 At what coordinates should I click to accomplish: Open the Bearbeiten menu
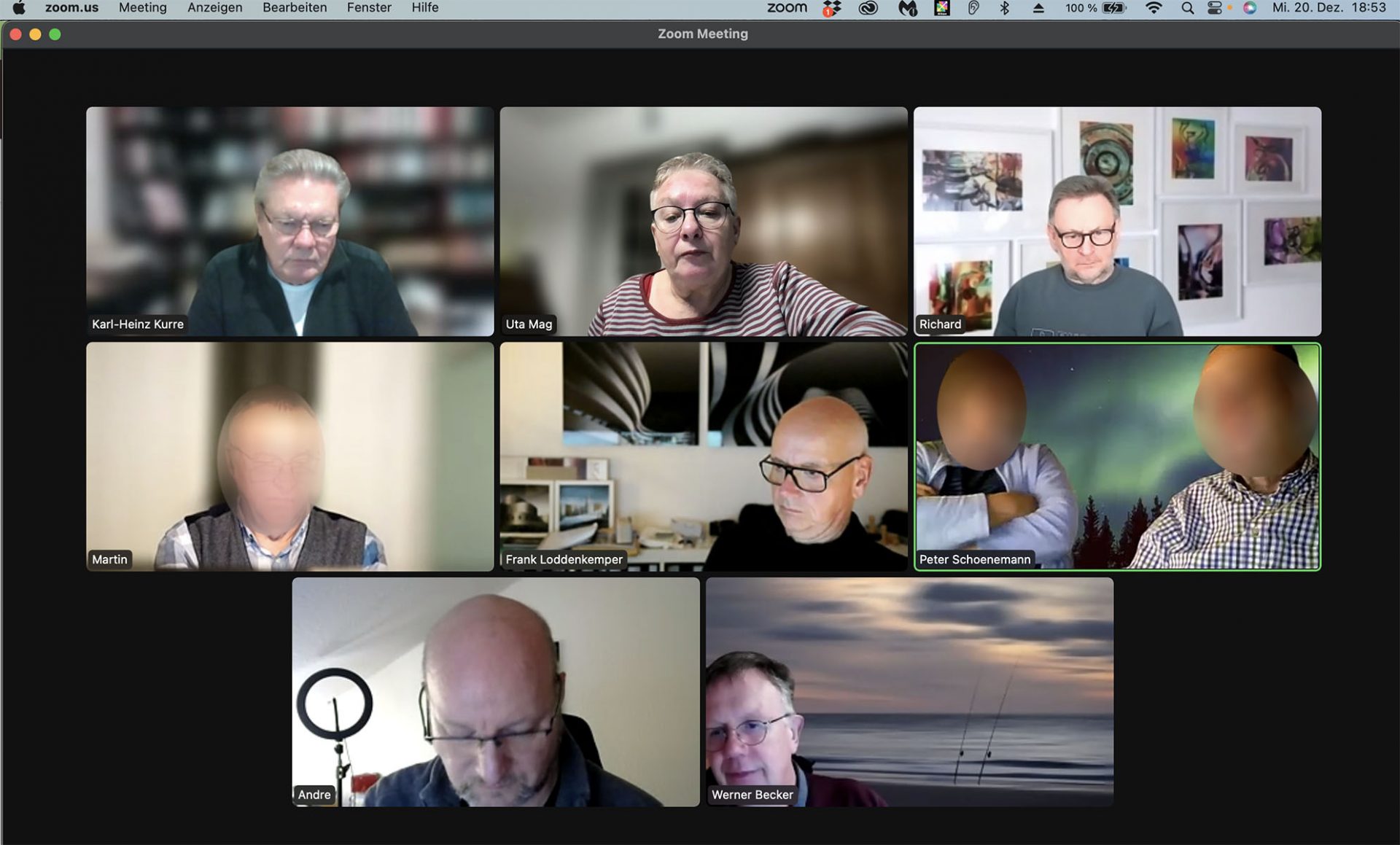click(x=295, y=8)
